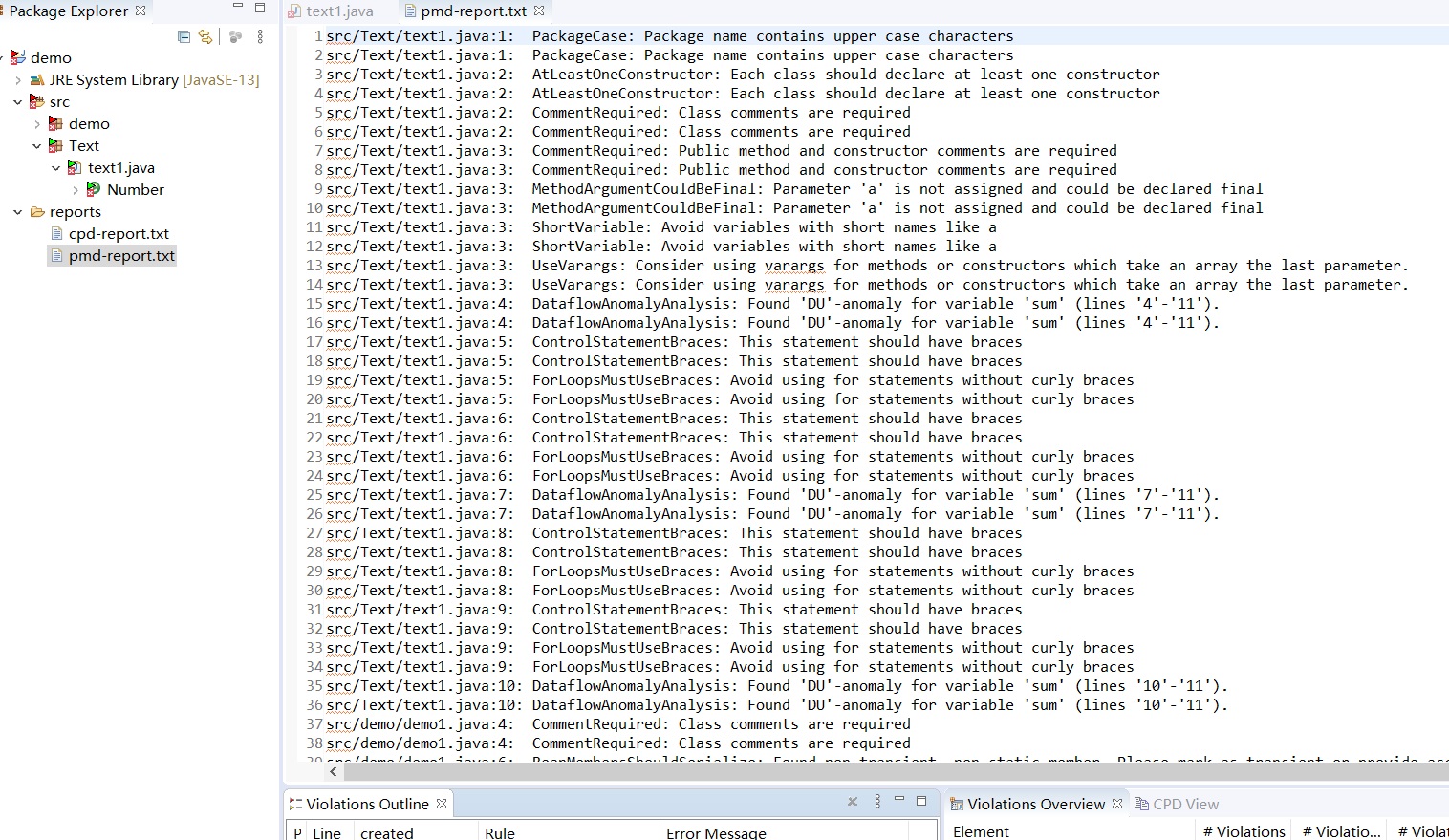Expand text1.java to show its members
The width and height of the screenshot is (1449, 840).
click(x=55, y=167)
